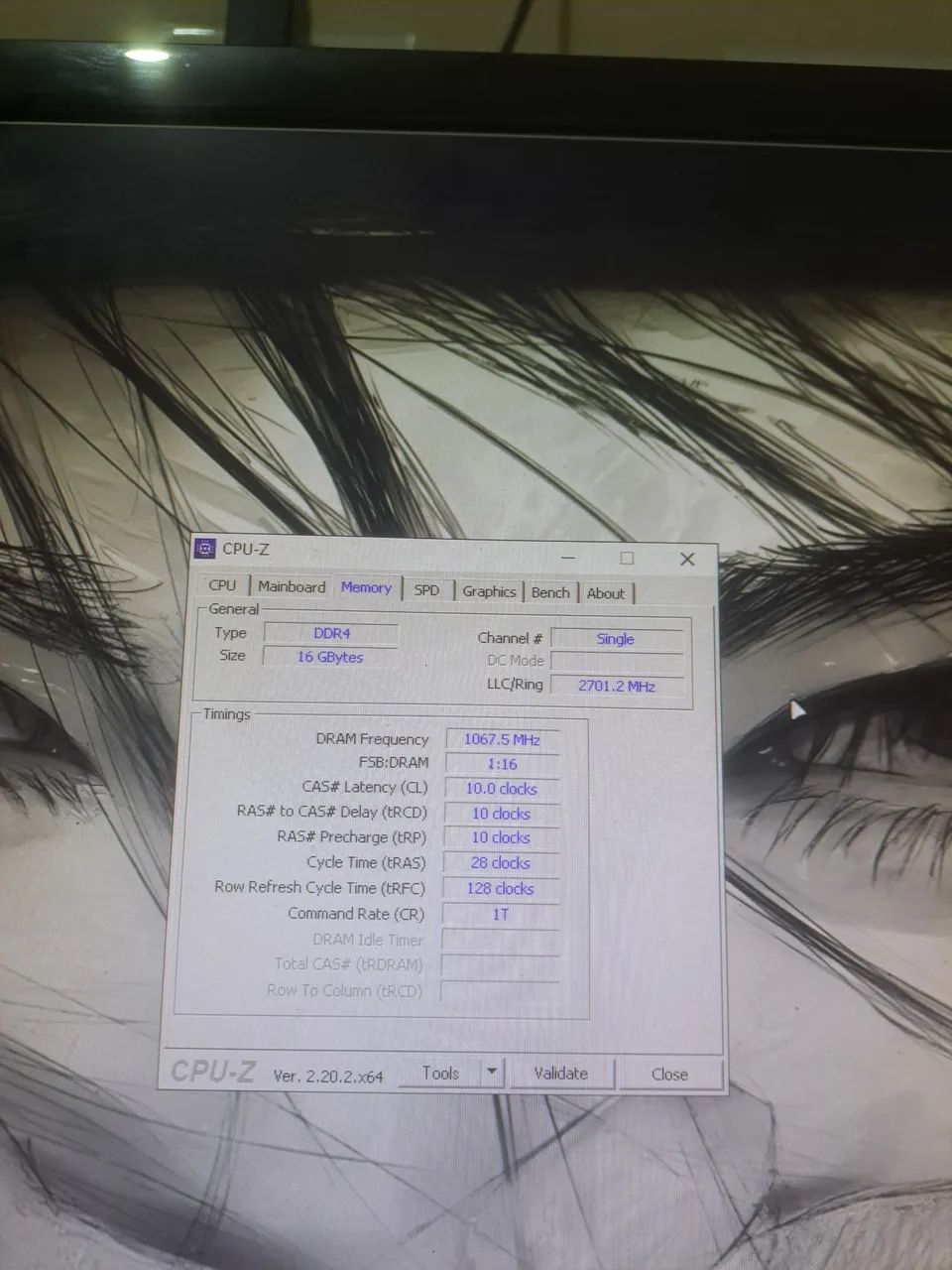Open the Mainboard tab
This screenshot has width=952, height=1270.
[x=292, y=586]
